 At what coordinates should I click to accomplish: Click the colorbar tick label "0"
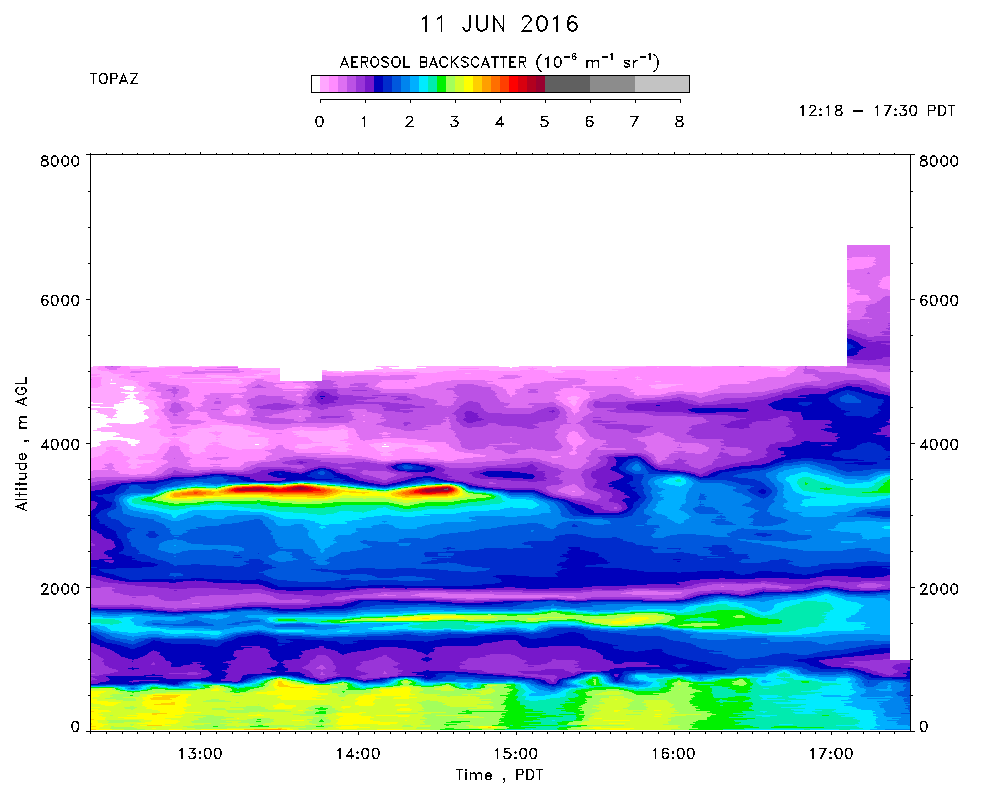pos(320,122)
